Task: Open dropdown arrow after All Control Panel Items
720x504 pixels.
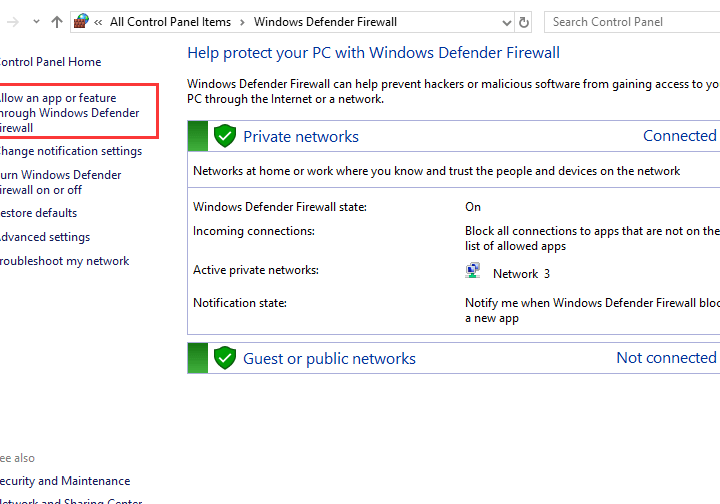Action: click(242, 22)
